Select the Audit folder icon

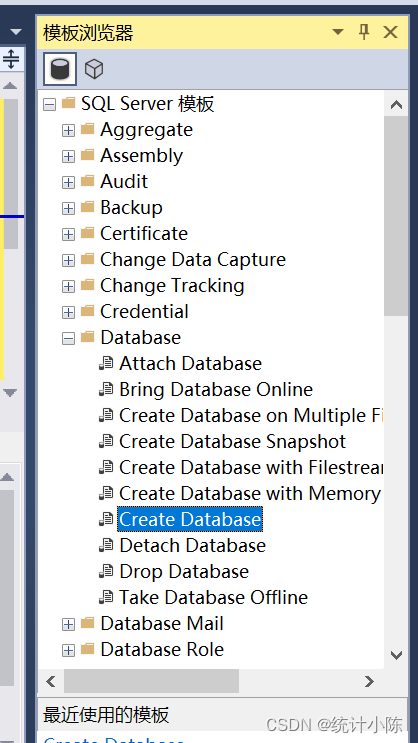tap(87, 181)
